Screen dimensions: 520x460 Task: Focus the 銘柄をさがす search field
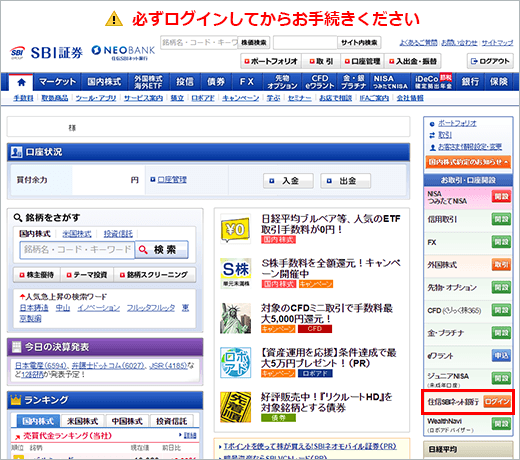77,250
